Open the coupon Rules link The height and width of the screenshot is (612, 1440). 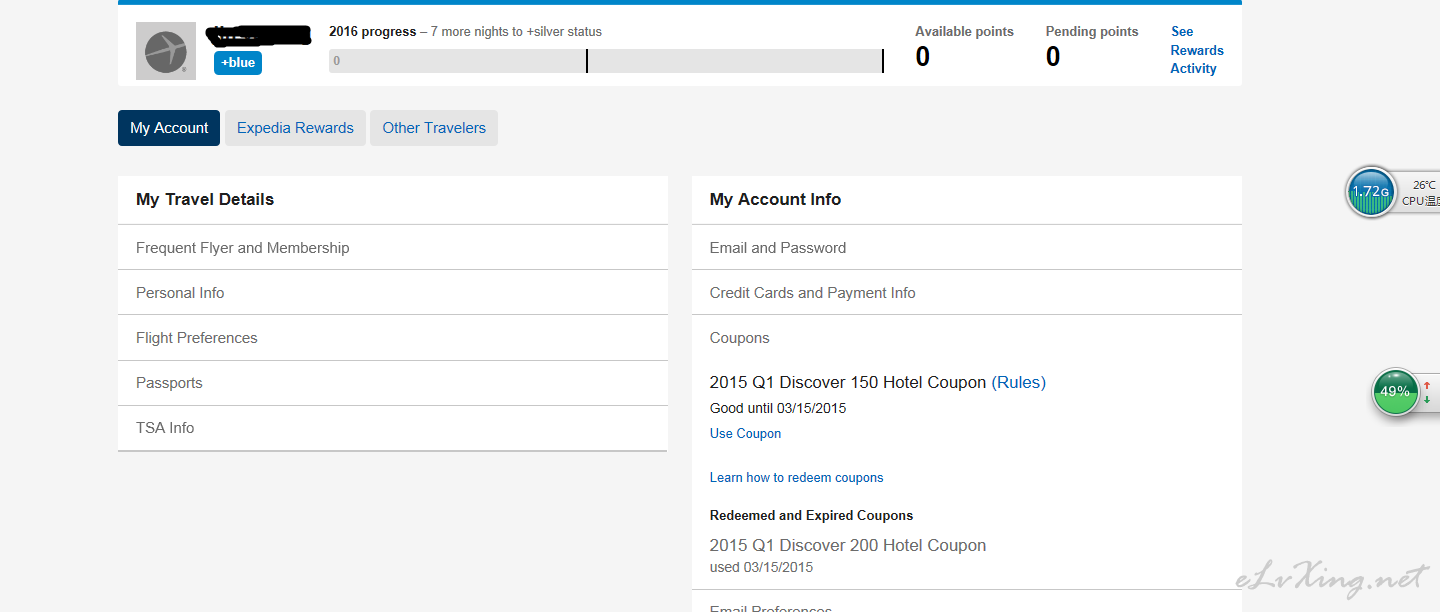coord(1018,383)
